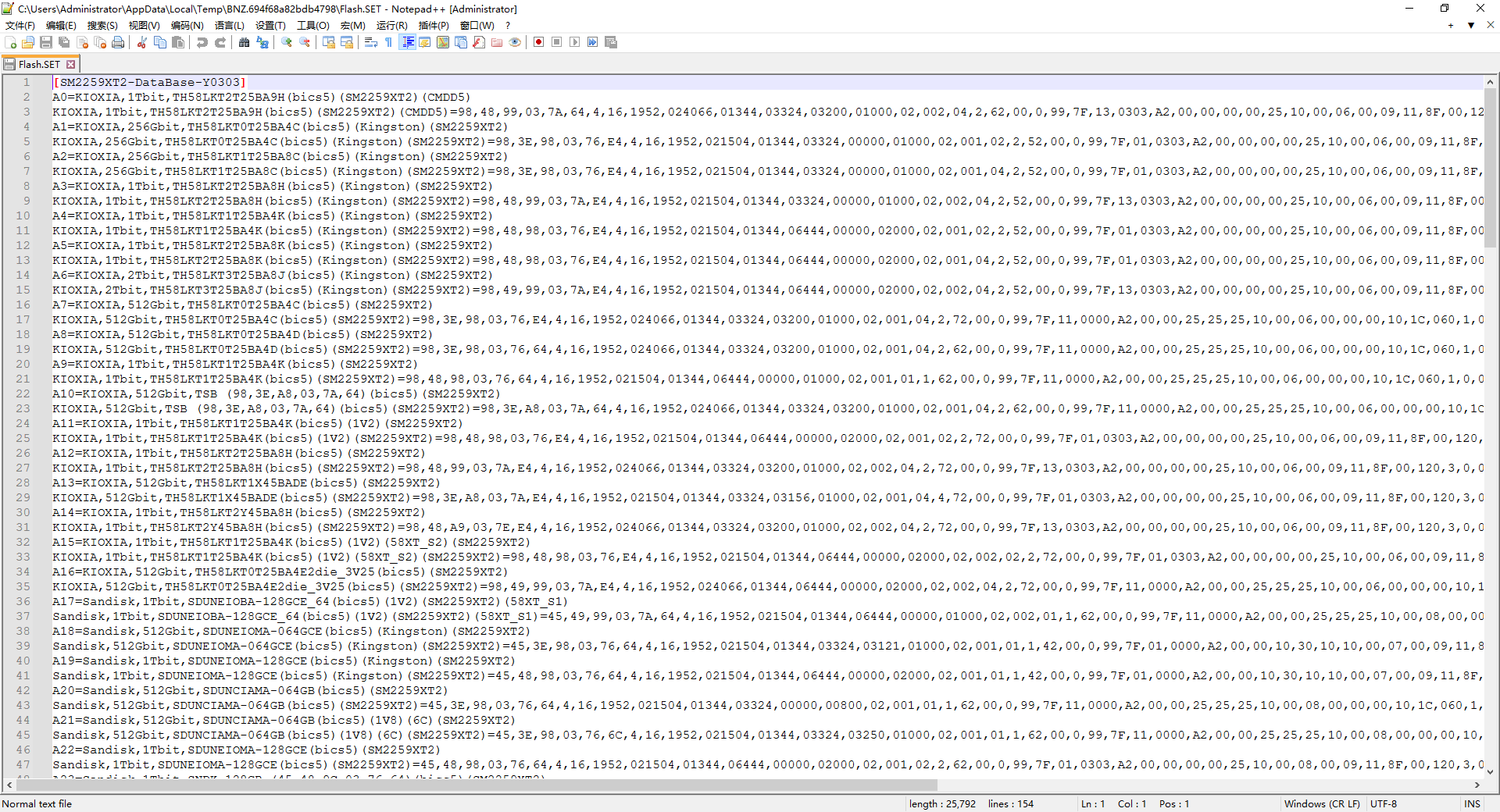Click the Print icon in toolbar
Viewport: 1500px width, 812px height.
point(118,42)
